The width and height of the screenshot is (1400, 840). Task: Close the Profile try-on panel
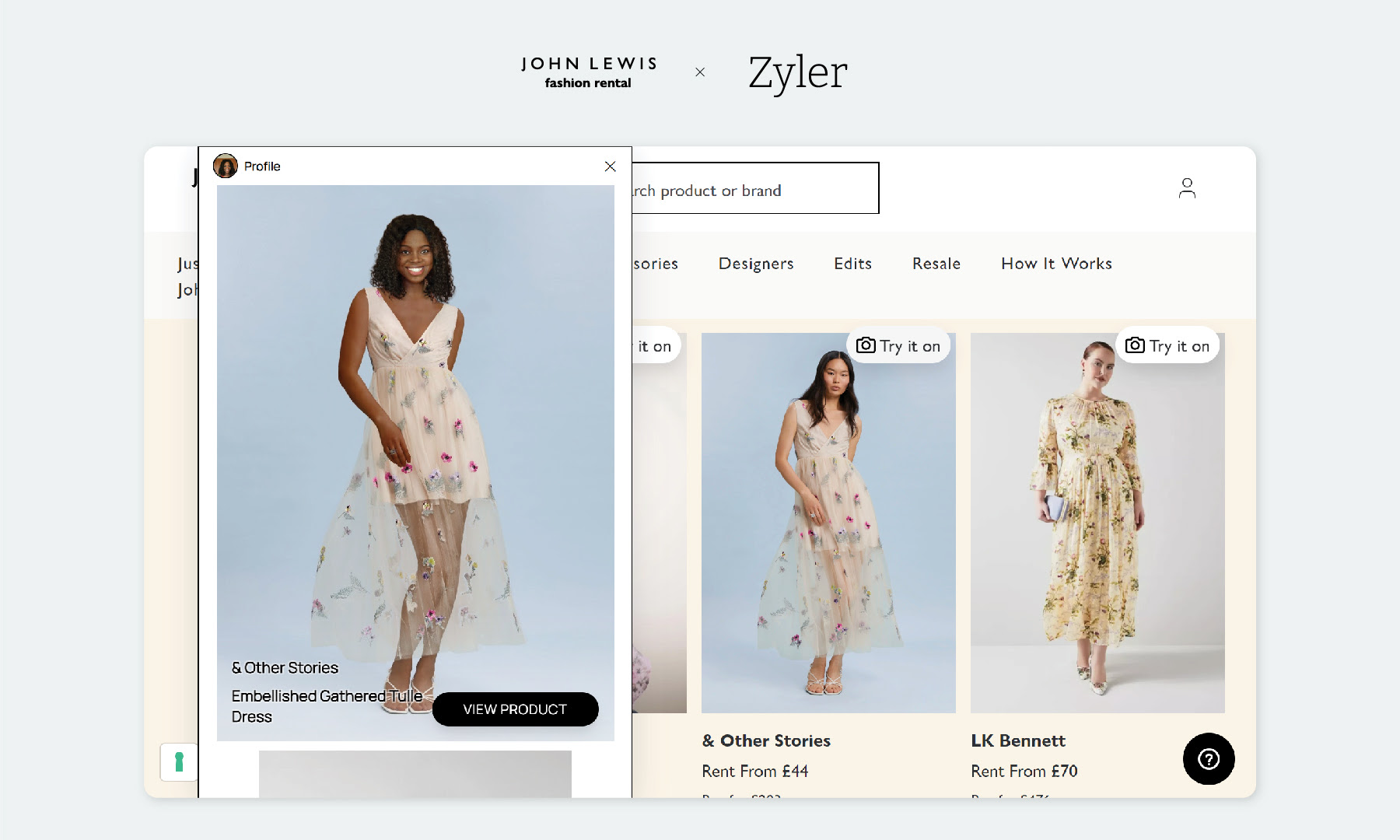(610, 166)
